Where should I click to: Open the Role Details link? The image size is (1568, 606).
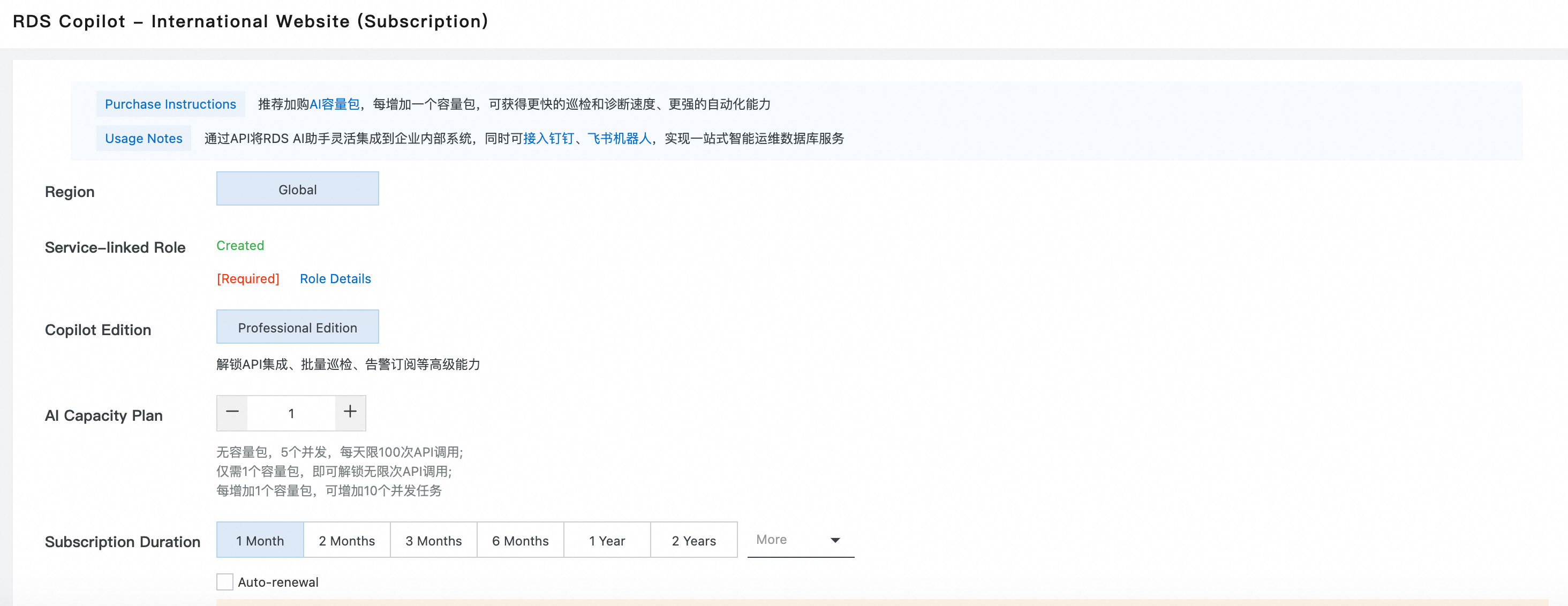click(x=335, y=279)
